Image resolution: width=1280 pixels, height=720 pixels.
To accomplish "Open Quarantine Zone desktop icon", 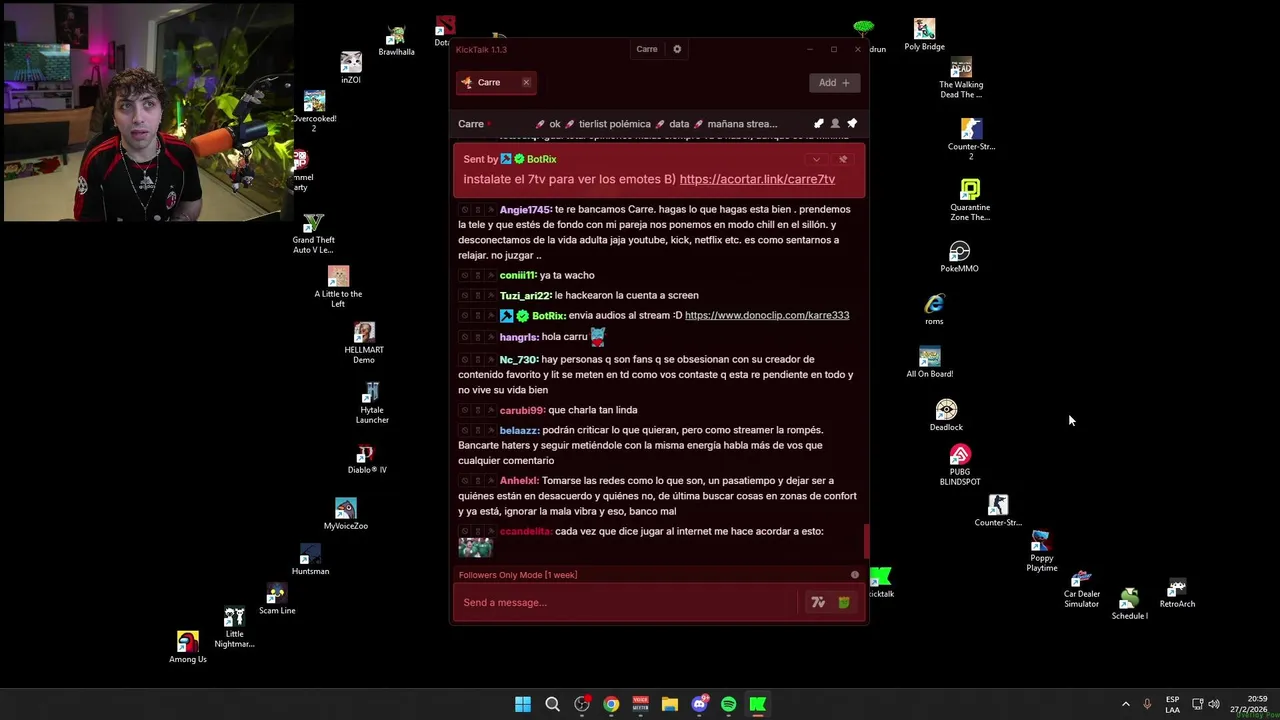I will pyautogui.click(x=970, y=200).
